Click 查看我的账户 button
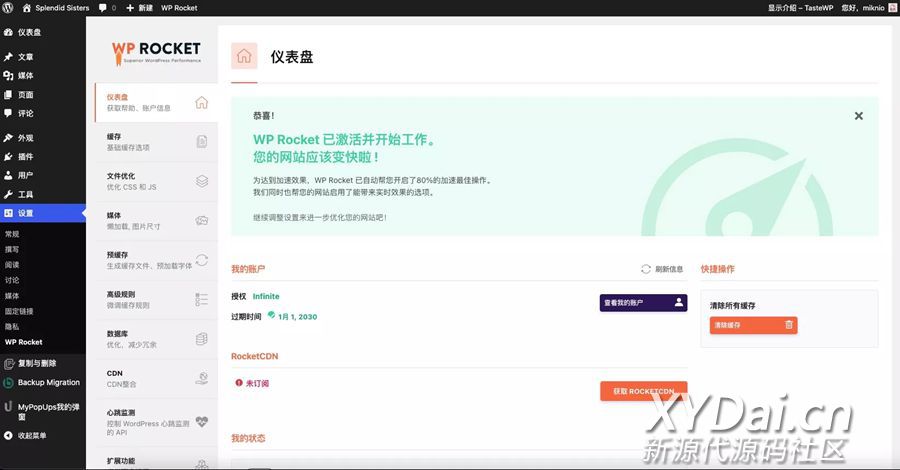The image size is (900, 470). [x=643, y=302]
